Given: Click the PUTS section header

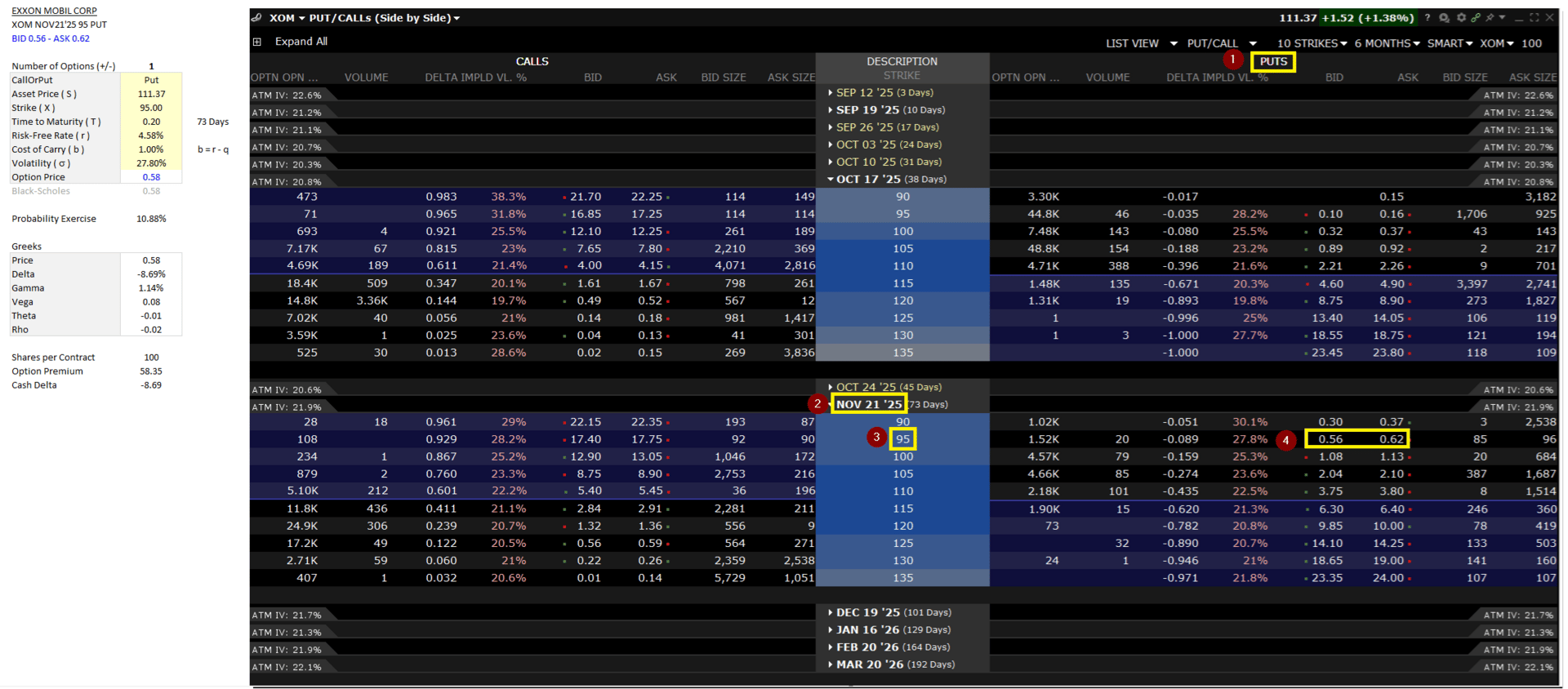Looking at the screenshot, I should (1273, 61).
